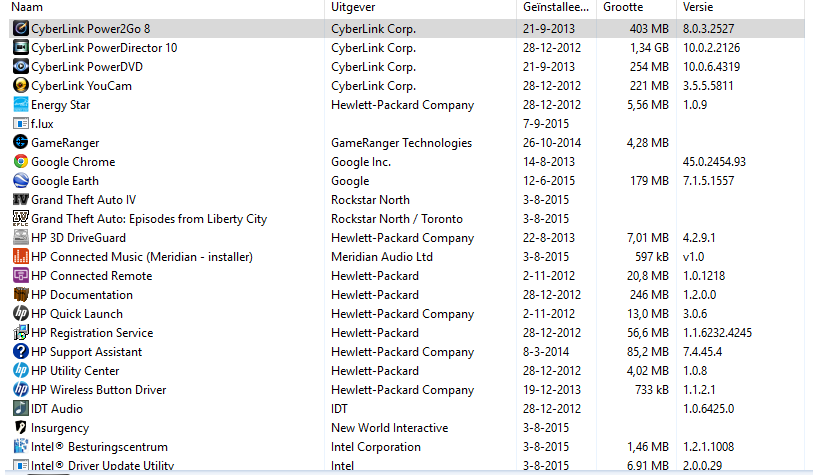Click the Google Earth icon
The height and width of the screenshot is (475, 813).
(x=20, y=180)
